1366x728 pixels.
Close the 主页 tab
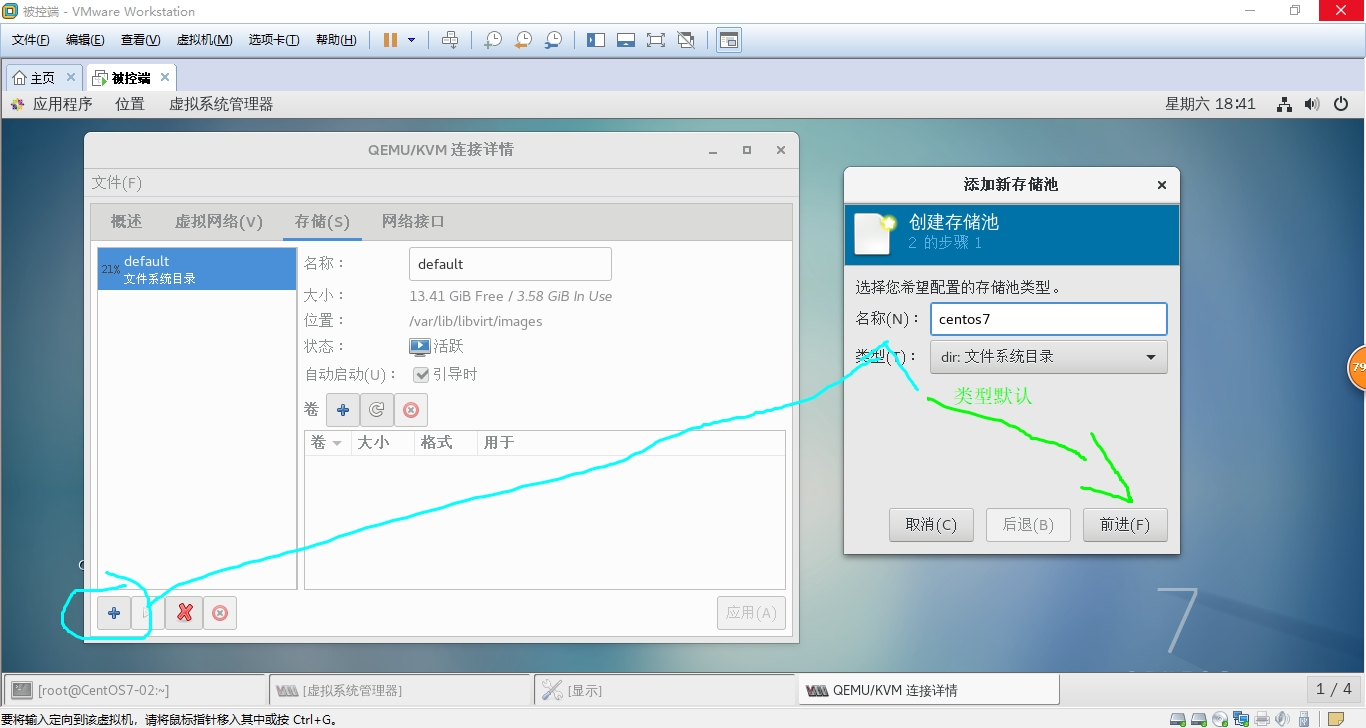pos(71,77)
